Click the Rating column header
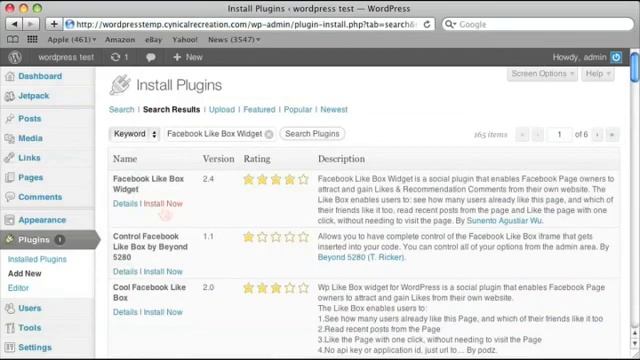Screen dimensions: 640x360 [x=257, y=159]
